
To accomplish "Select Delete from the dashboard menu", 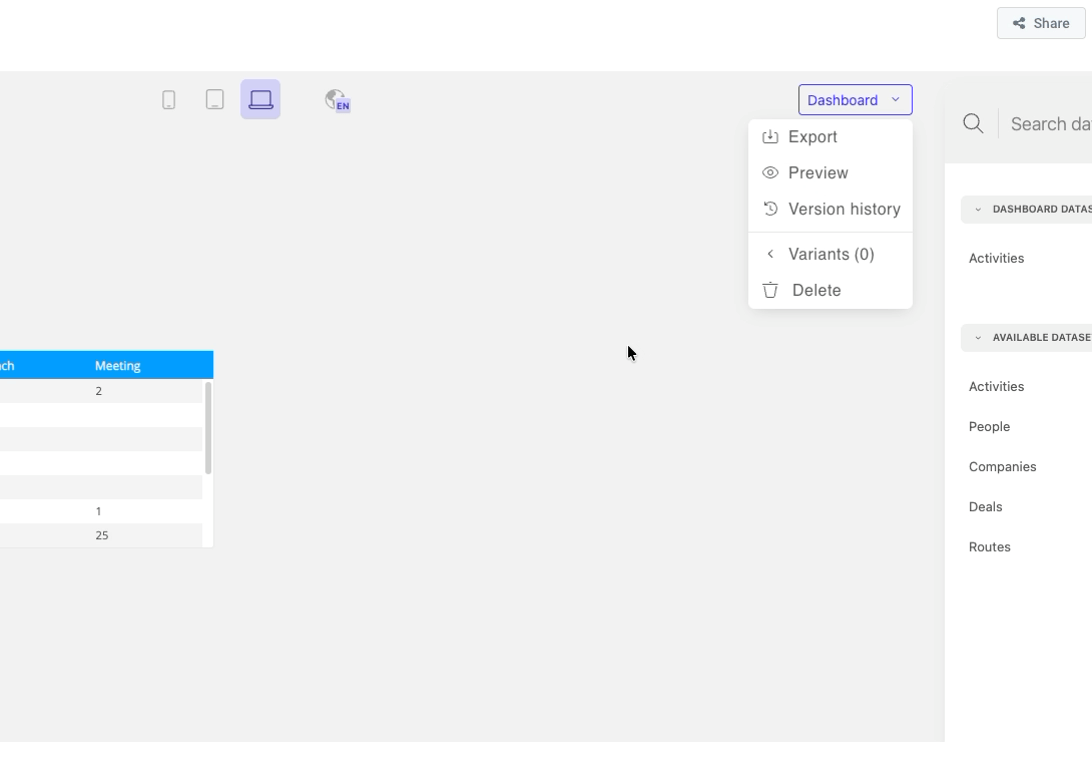I will coord(830,290).
